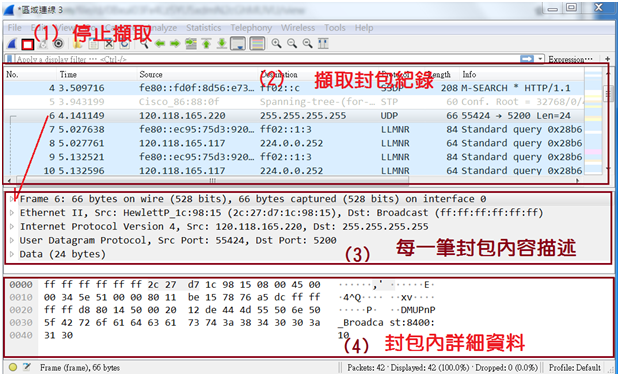Sort packets by the Time column

(x=97, y=74)
